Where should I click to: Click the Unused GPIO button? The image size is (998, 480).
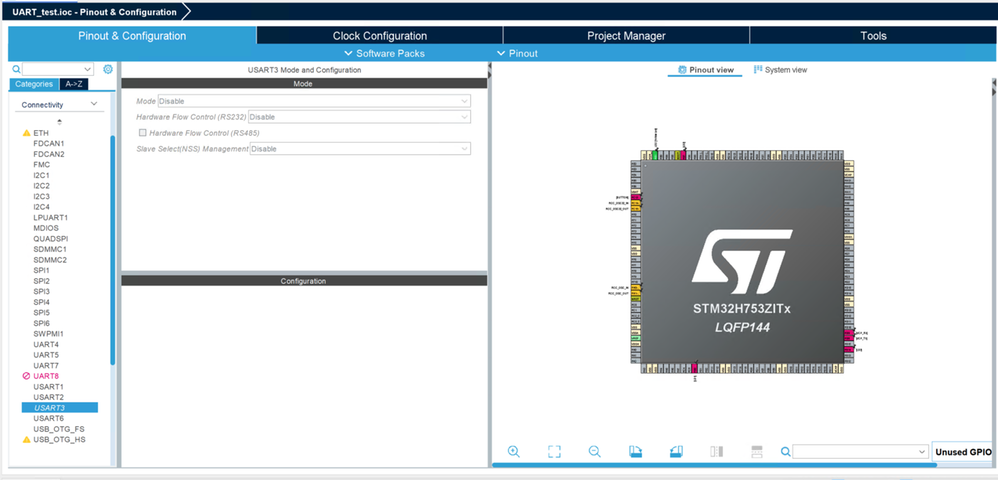pos(962,452)
